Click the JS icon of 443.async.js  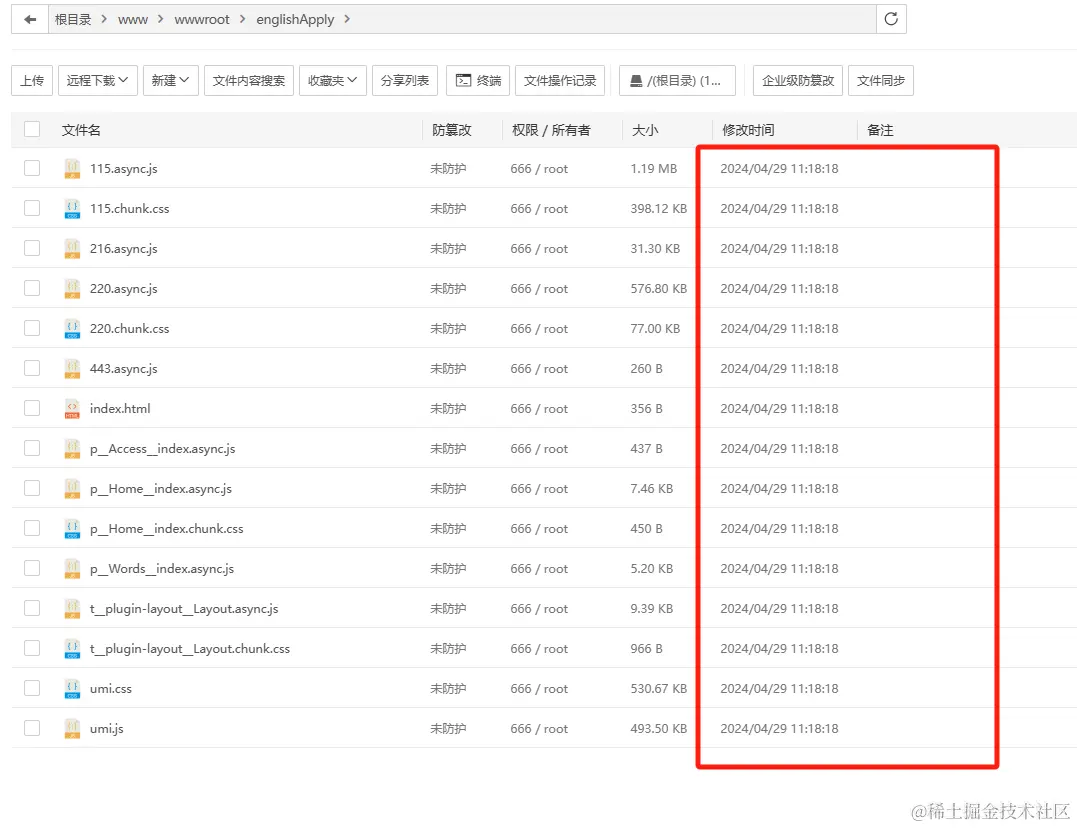coord(72,368)
